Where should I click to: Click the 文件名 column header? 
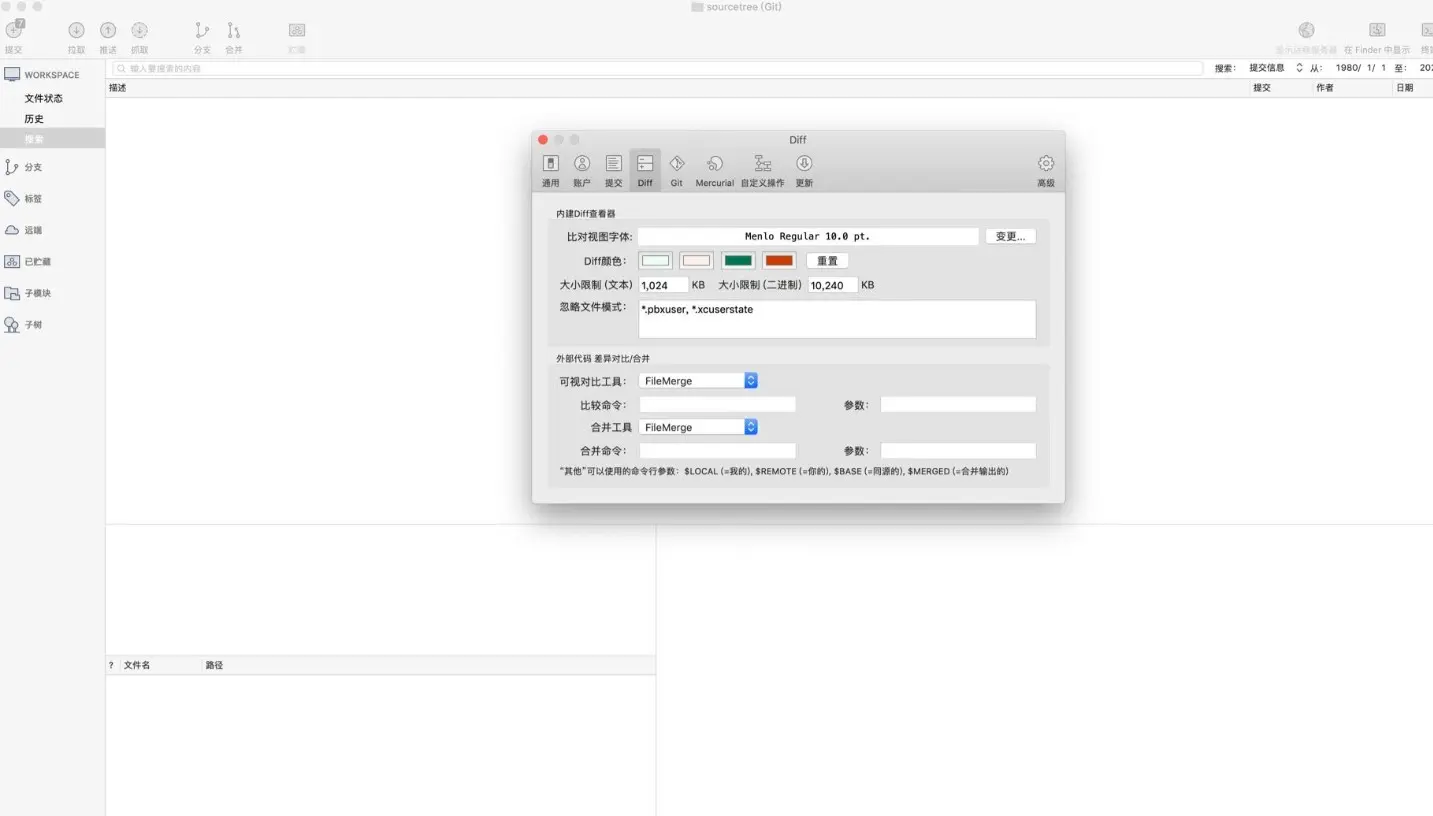[x=137, y=665]
